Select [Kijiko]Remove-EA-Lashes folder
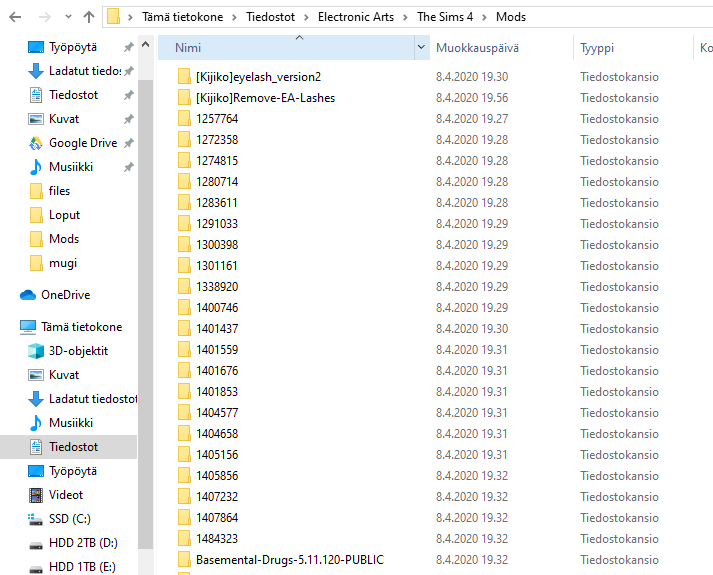 [266, 98]
